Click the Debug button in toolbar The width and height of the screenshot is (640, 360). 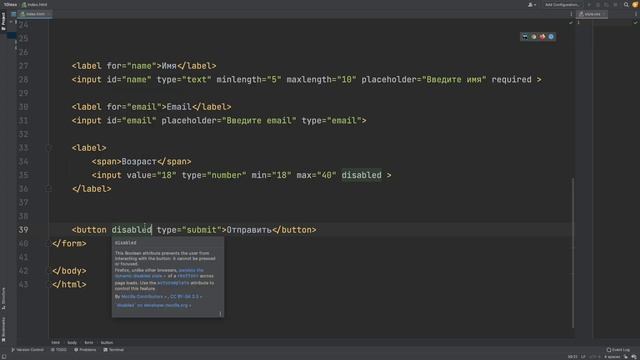point(598,4)
